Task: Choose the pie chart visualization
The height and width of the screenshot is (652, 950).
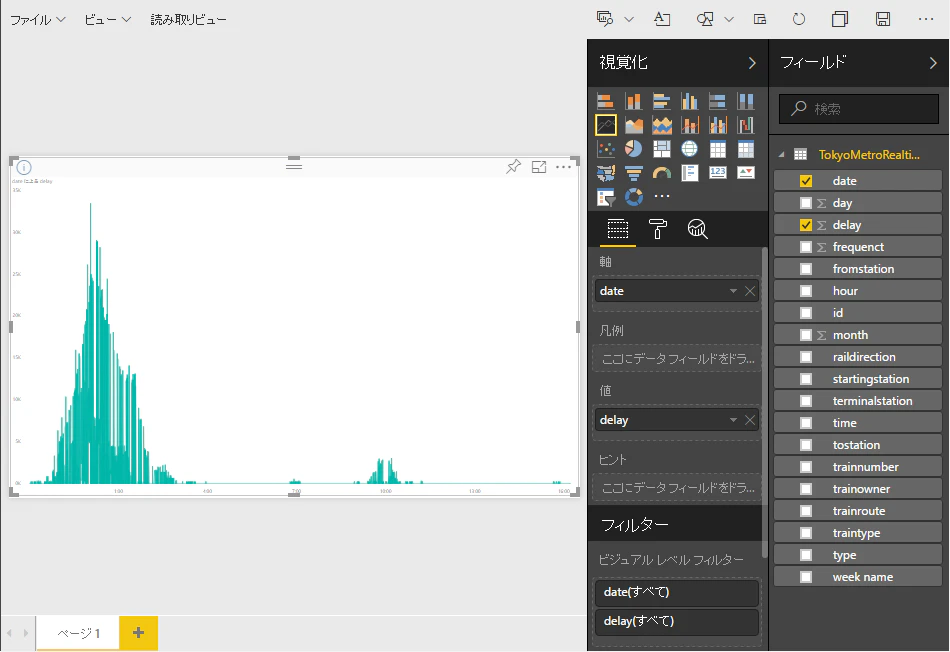Action: [x=634, y=148]
